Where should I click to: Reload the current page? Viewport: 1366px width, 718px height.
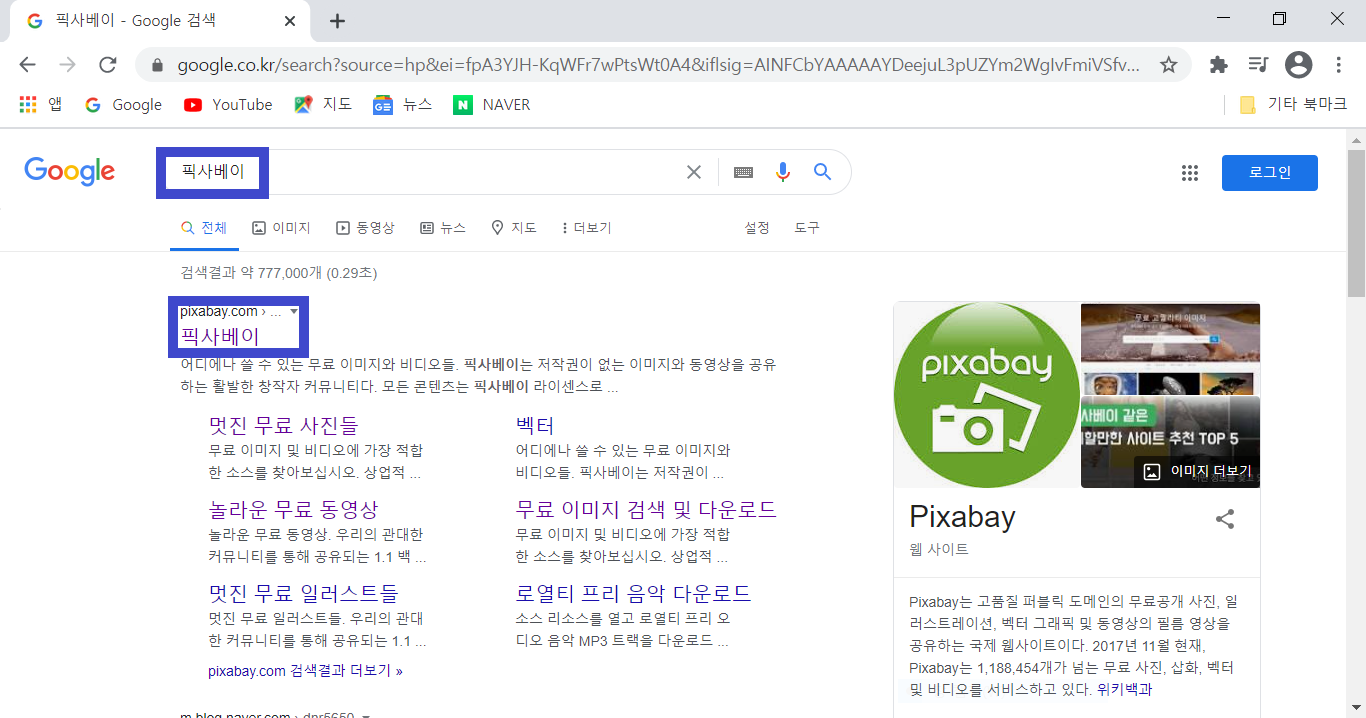tap(108, 65)
